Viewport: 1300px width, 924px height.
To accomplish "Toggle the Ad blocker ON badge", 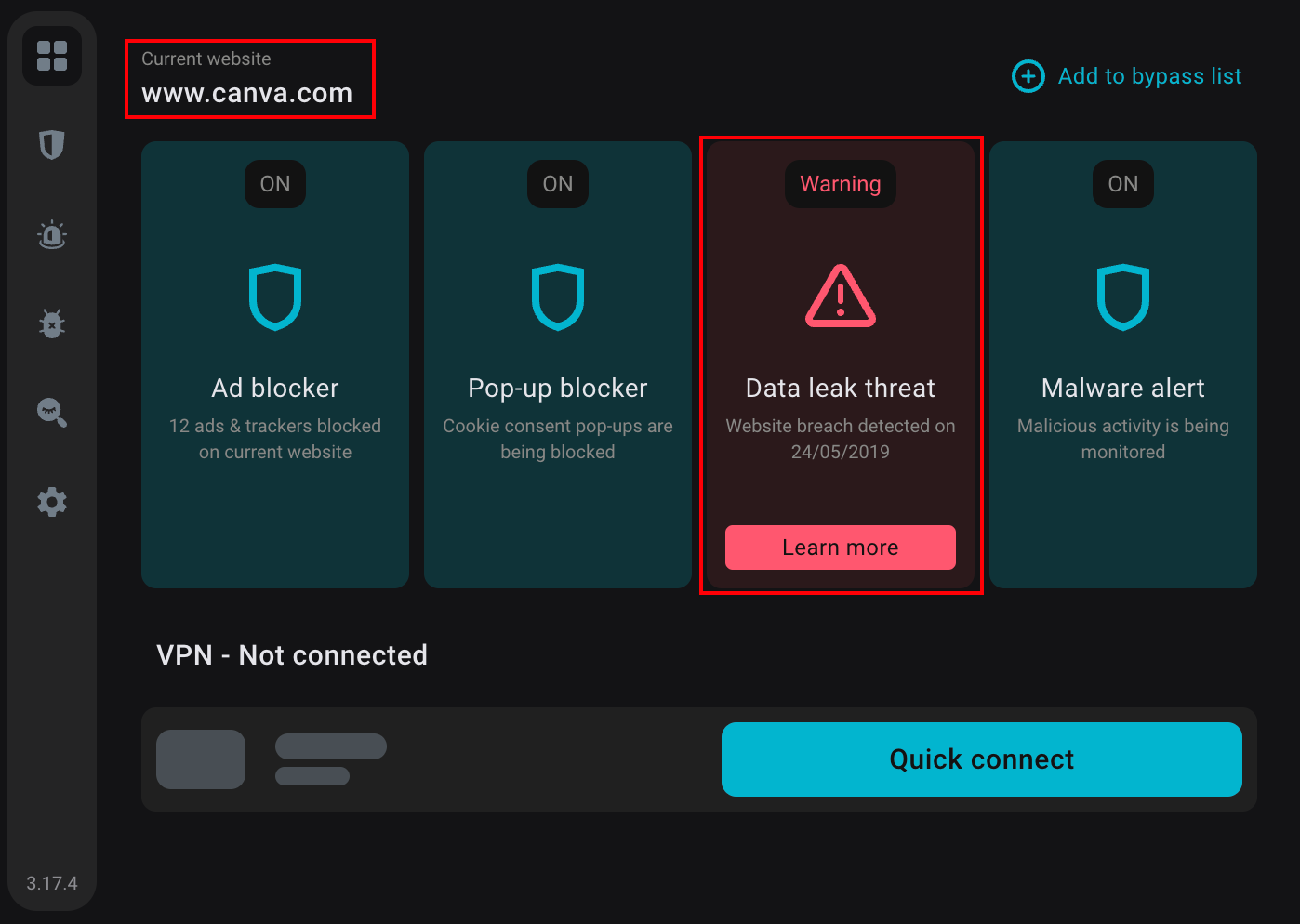I will pyautogui.click(x=275, y=184).
